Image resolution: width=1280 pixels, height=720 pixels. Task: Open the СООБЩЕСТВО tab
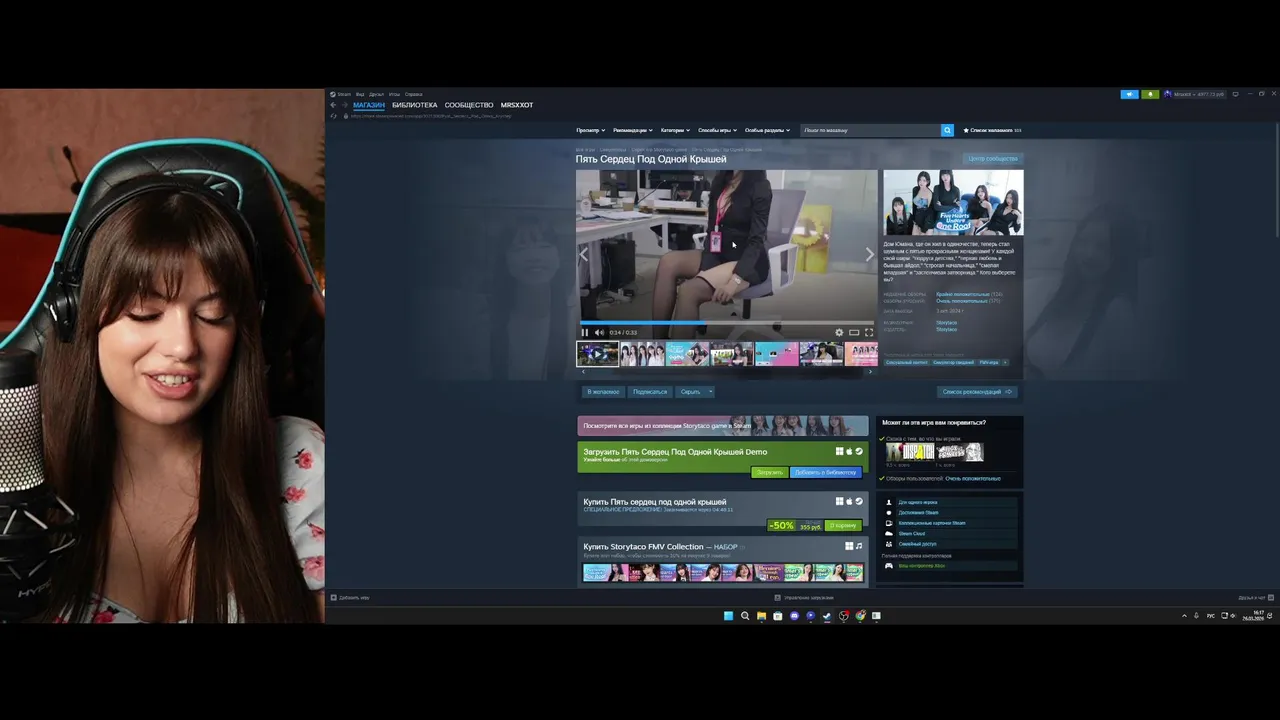click(469, 105)
